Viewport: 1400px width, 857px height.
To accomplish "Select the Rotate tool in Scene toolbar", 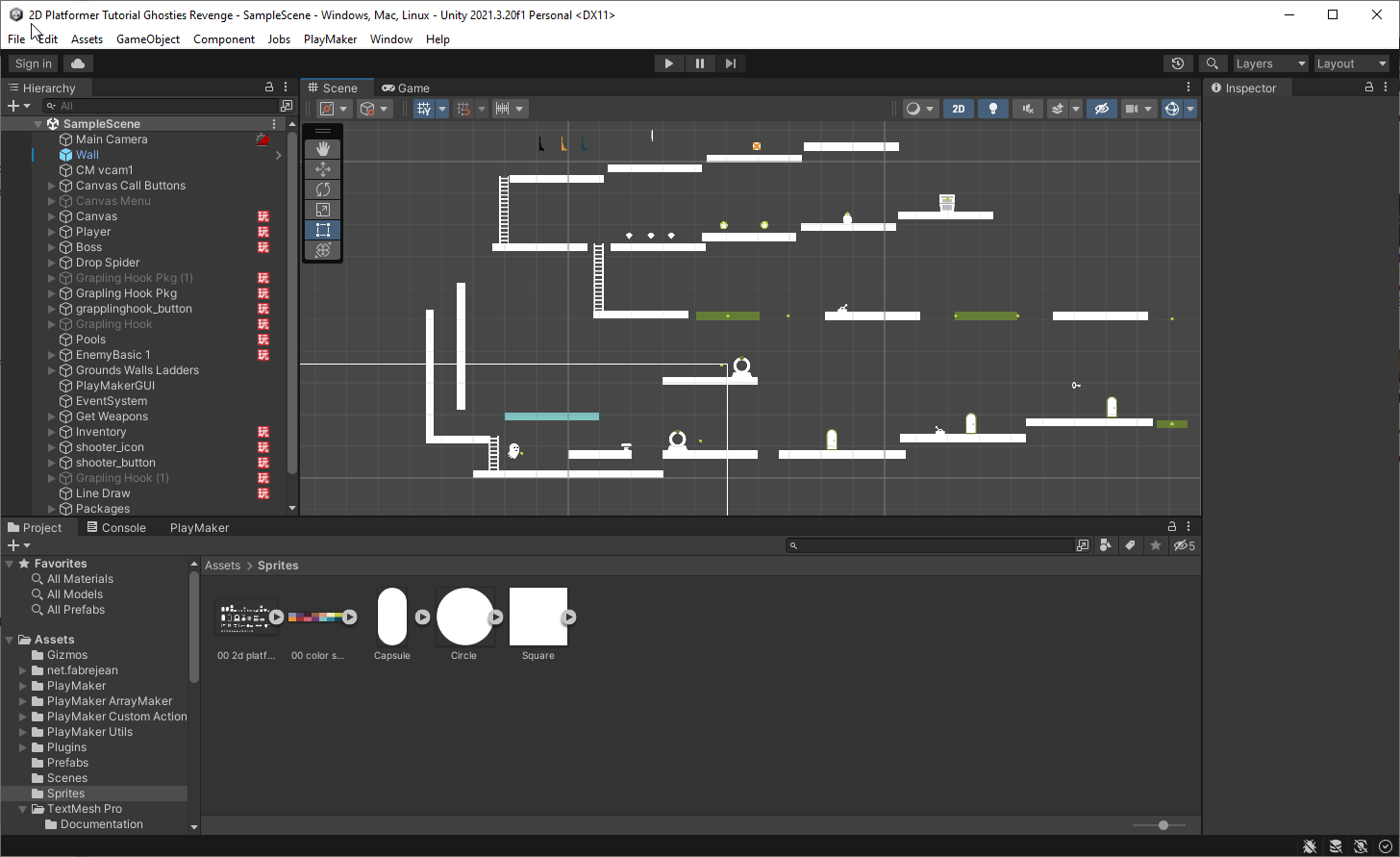I will (323, 189).
